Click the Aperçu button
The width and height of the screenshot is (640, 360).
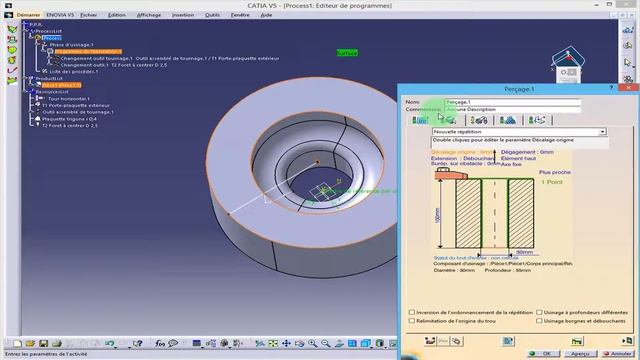pyautogui.click(x=580, y=353)
